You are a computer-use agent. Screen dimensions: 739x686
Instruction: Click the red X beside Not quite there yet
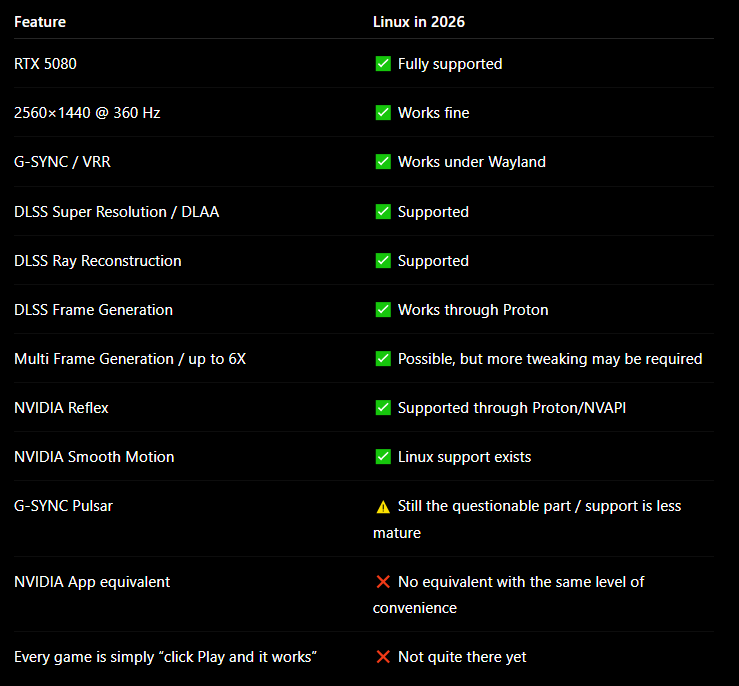[x=383, y=657]
